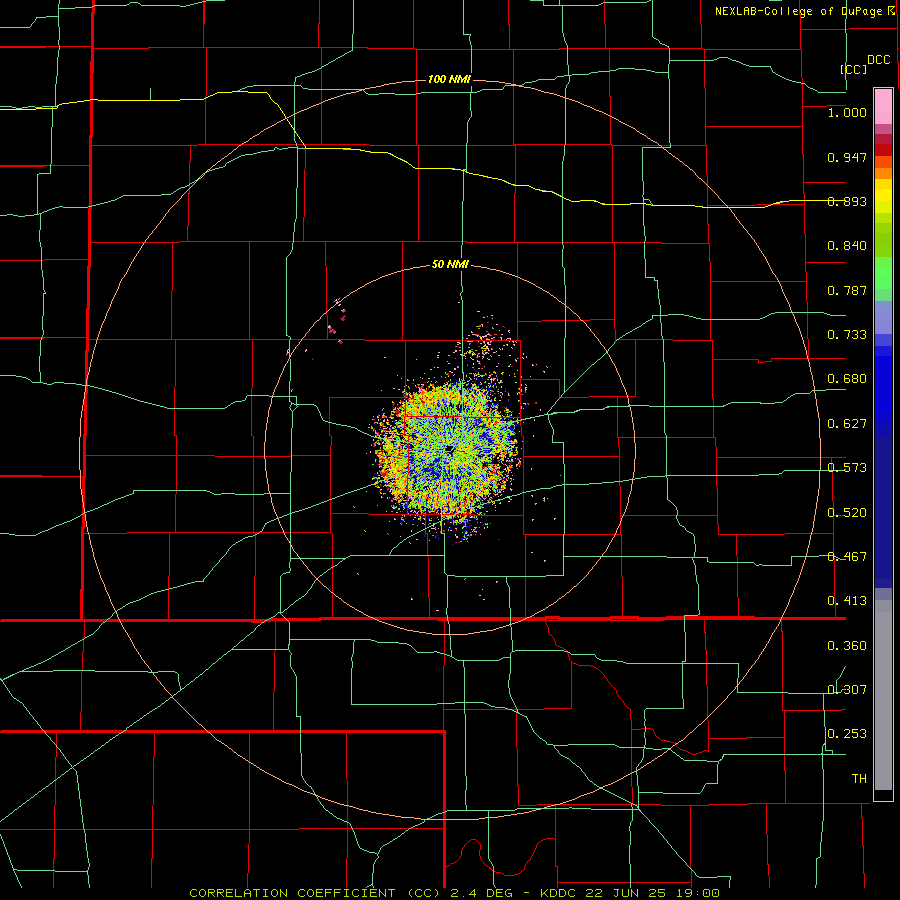Click the 100 NMI range ring label

(449, 79)
